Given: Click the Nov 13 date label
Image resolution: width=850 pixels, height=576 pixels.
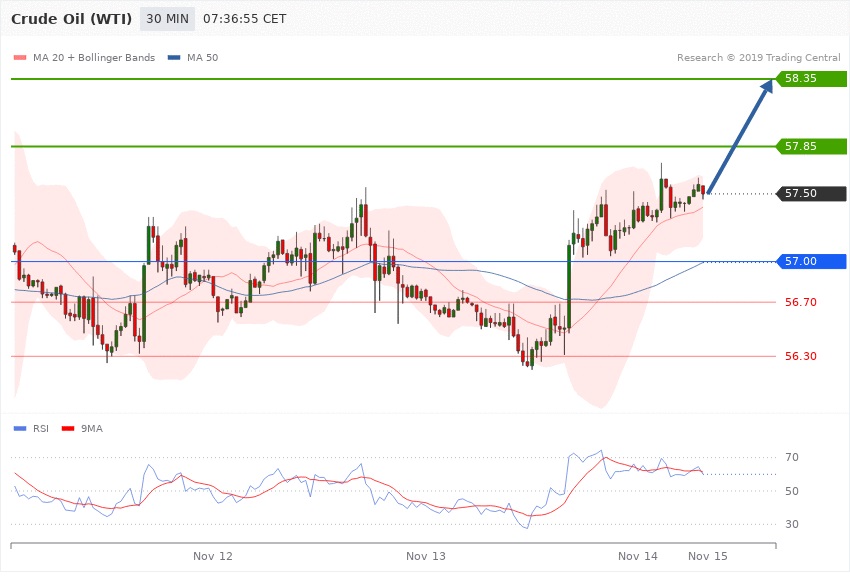Looking at the screenshot, I should tap(426, 555).
